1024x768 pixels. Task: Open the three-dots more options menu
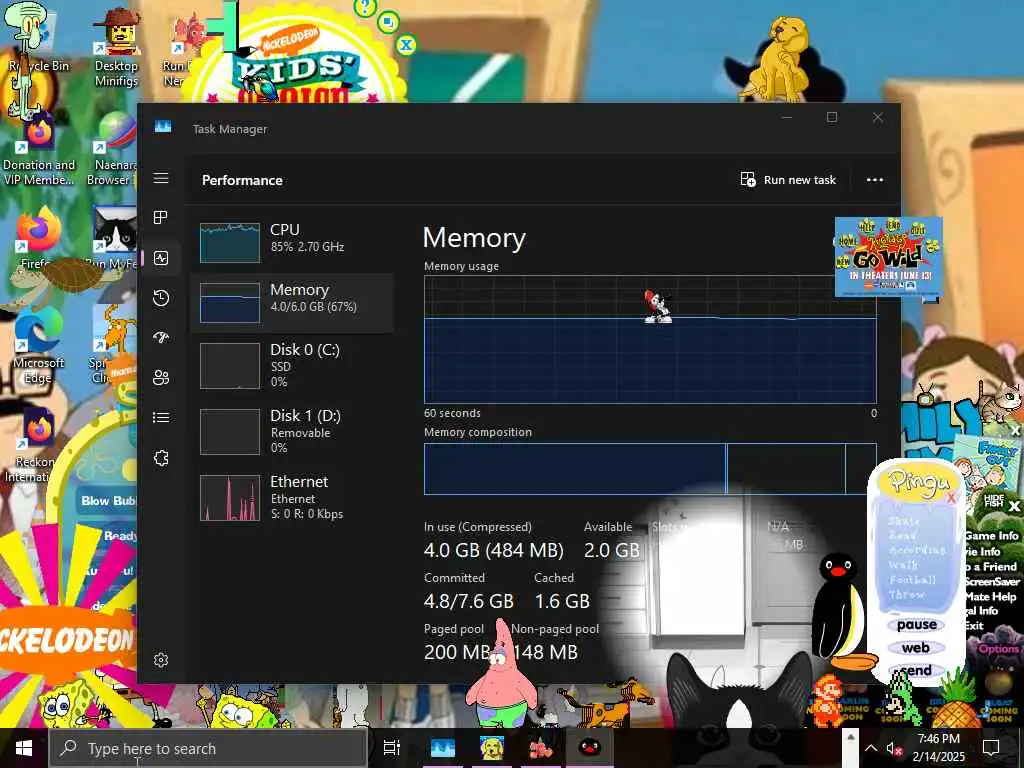pos(874,180)
